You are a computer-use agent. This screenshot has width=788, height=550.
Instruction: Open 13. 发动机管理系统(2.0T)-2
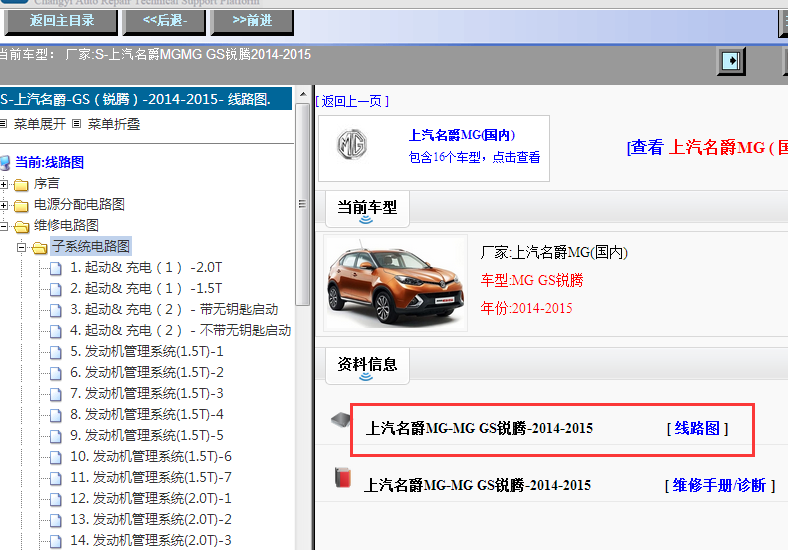click(151, 519)
